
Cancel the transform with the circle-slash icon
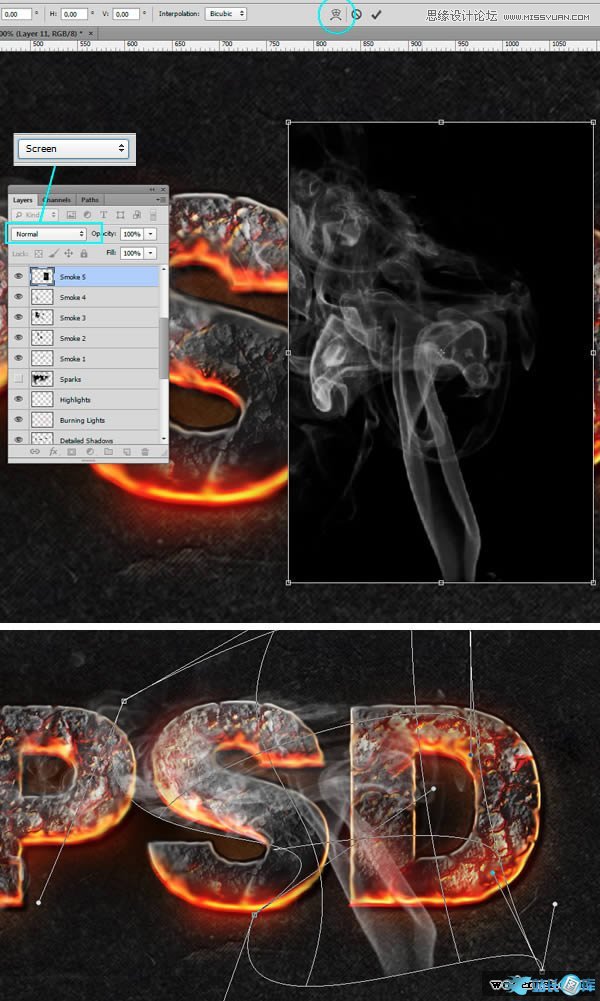click(357, 15)
